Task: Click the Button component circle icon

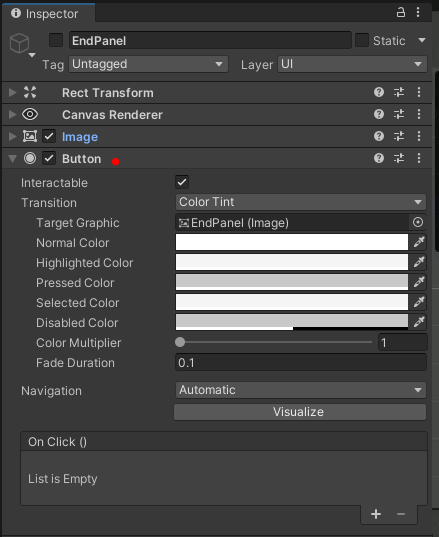Action: tap(30, 158)
